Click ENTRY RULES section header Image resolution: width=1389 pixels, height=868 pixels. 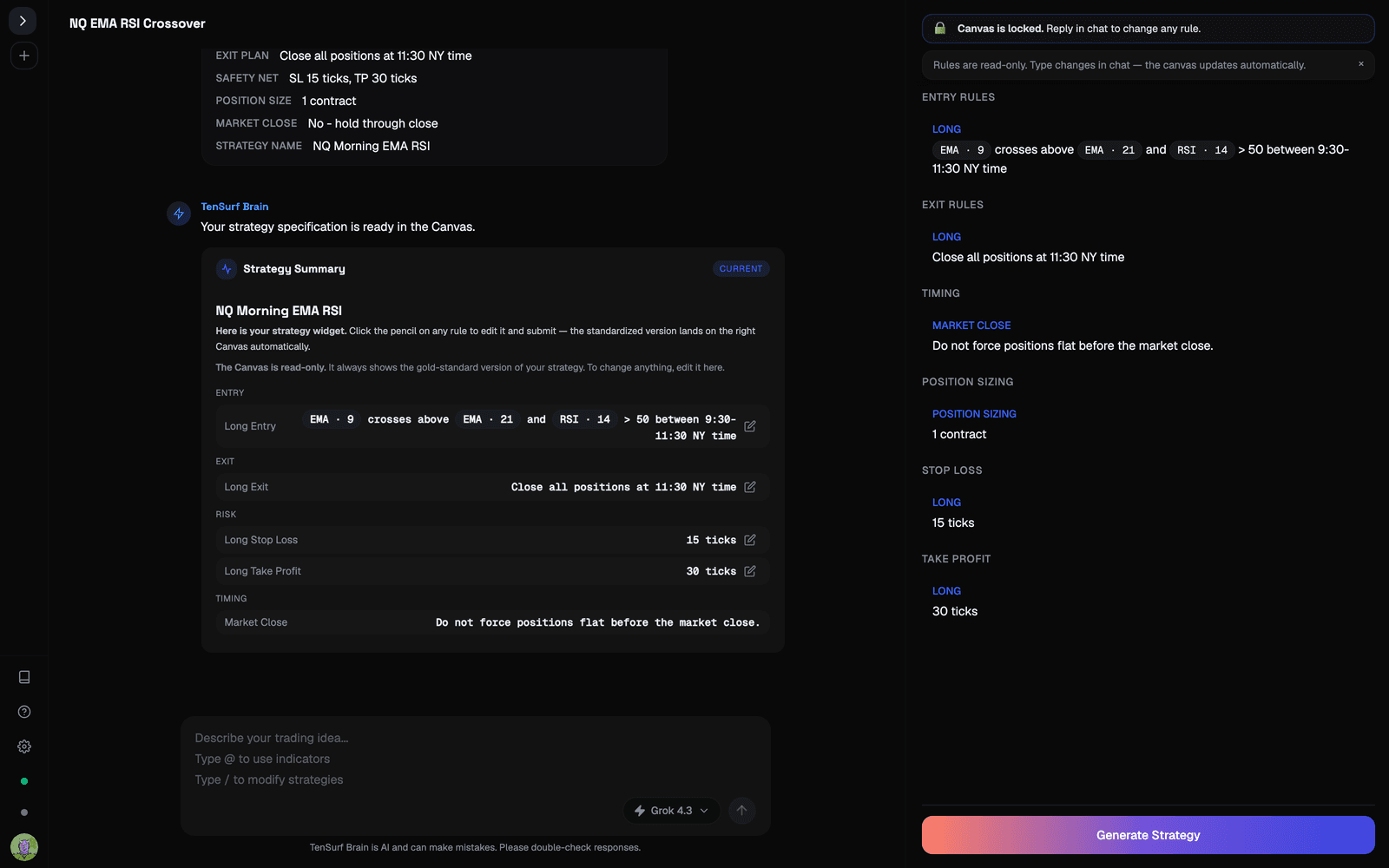(x=958, y=97)
